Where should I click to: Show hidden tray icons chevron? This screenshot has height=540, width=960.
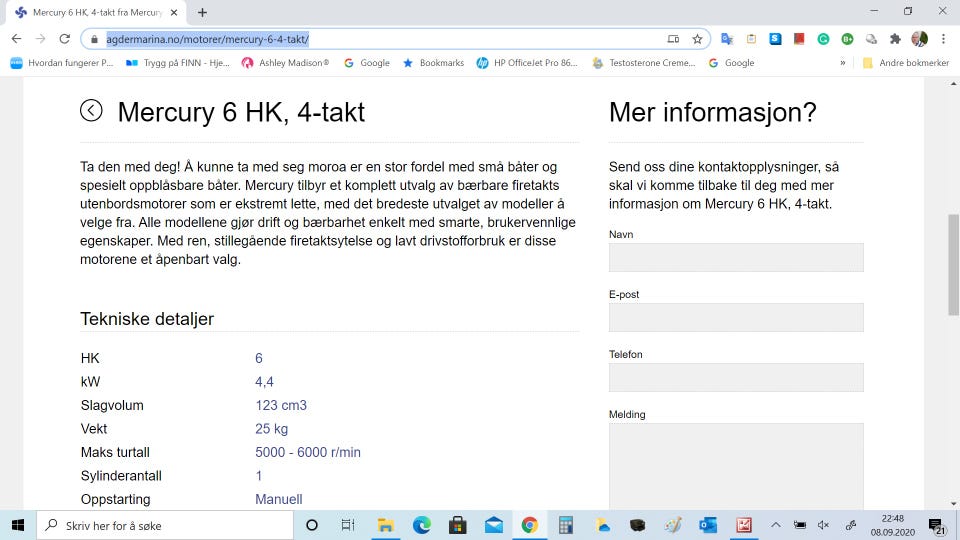(x=776, y=525)
